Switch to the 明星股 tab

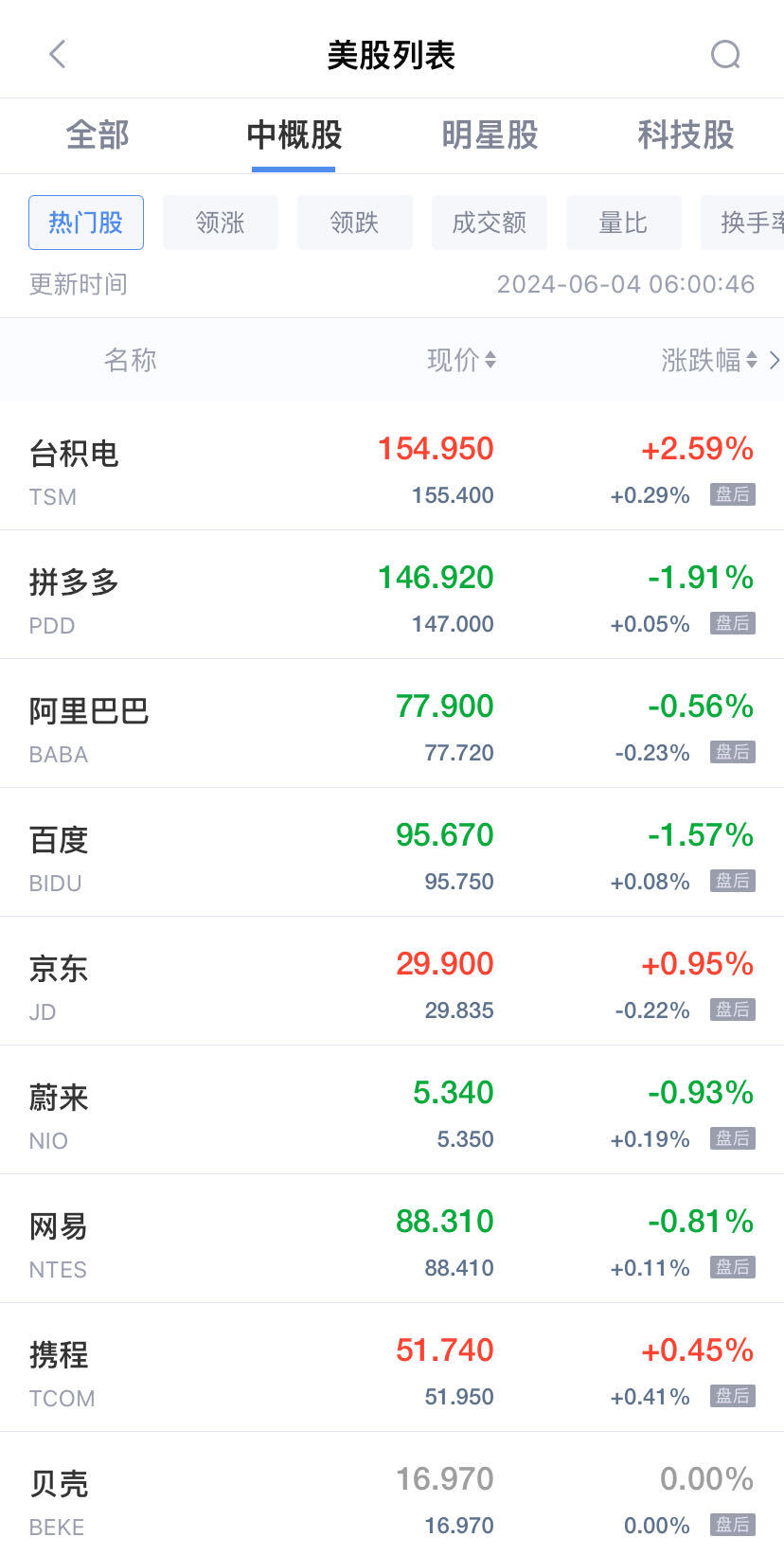[x=490, y=135]
